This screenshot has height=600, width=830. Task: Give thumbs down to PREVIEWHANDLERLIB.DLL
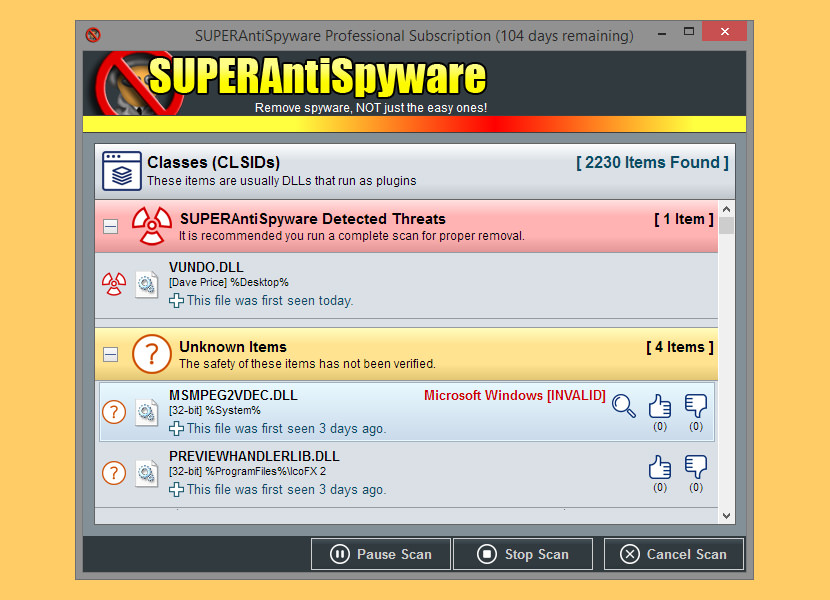[x=696, y=467]
